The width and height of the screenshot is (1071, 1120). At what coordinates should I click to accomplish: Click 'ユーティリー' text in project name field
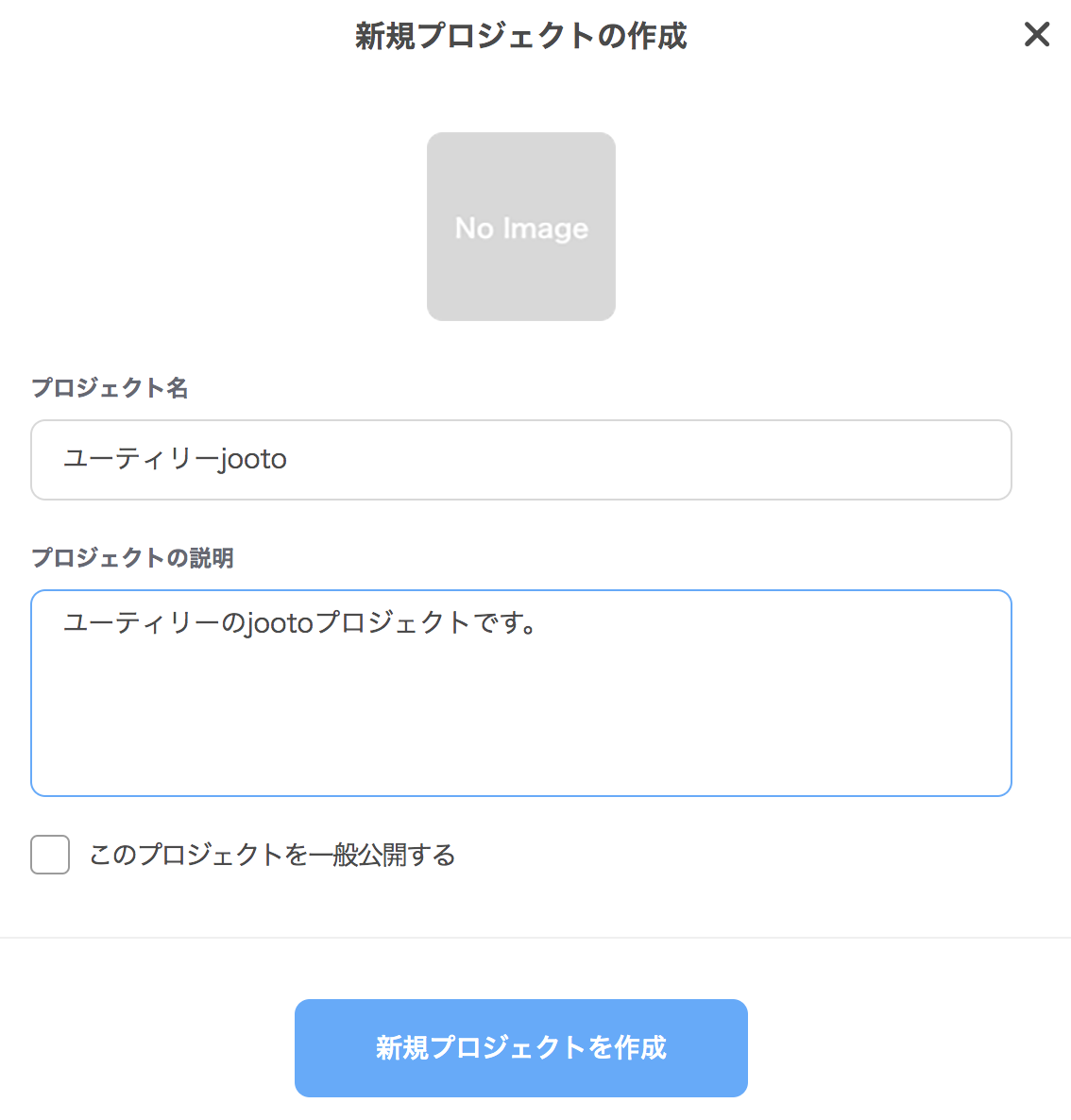140,459
